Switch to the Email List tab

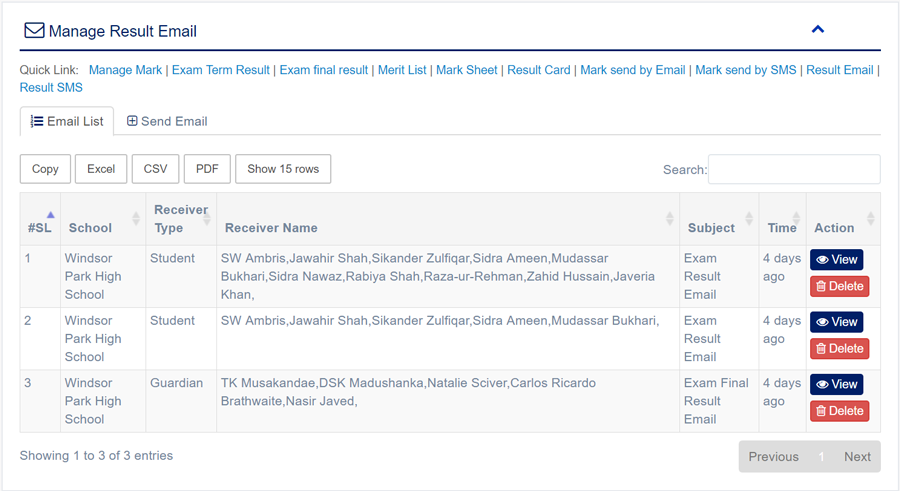point(67,121)
